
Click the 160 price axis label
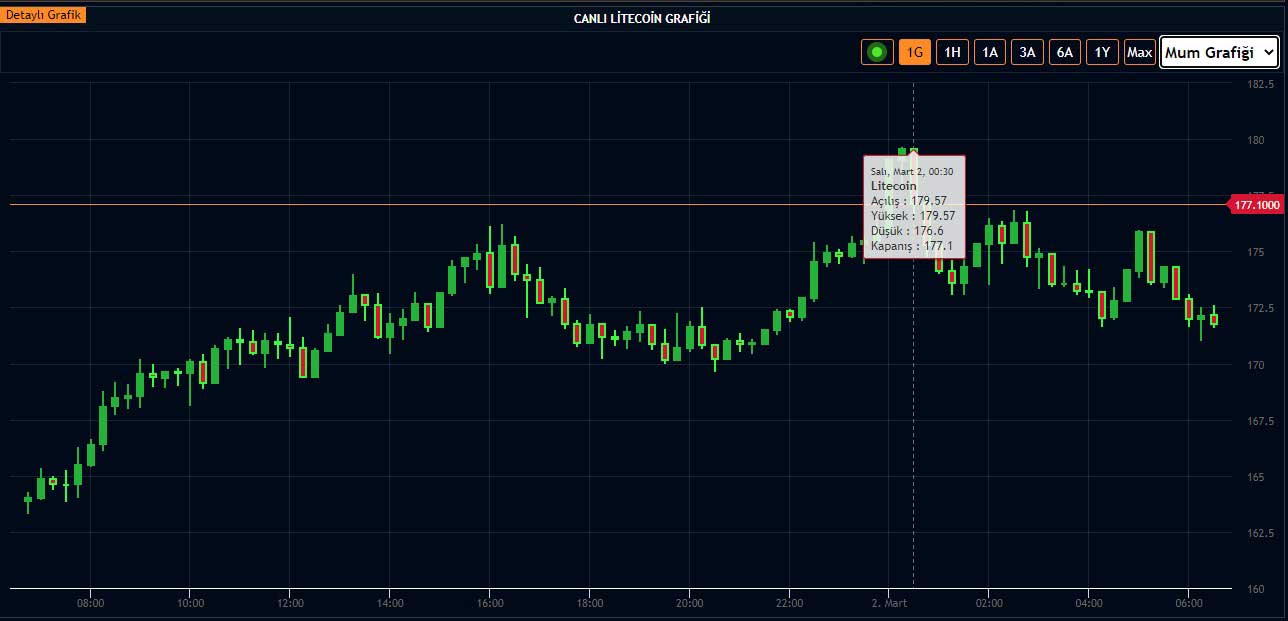click(1255, 589)
